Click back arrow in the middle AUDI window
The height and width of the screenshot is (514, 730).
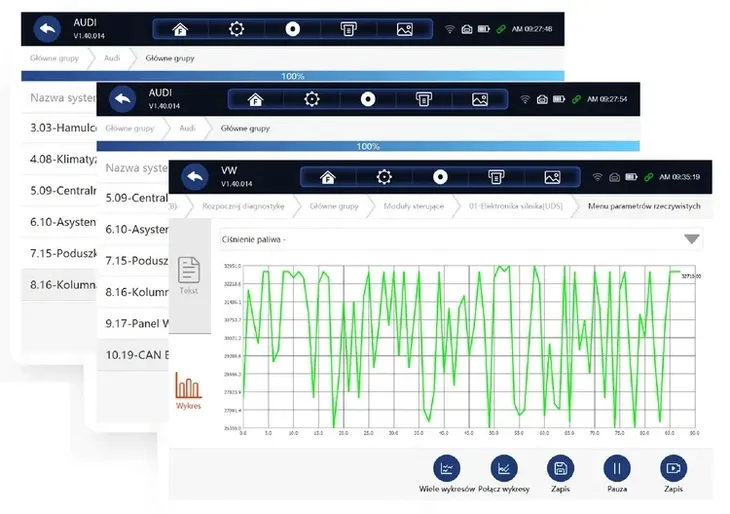[122, 99]
